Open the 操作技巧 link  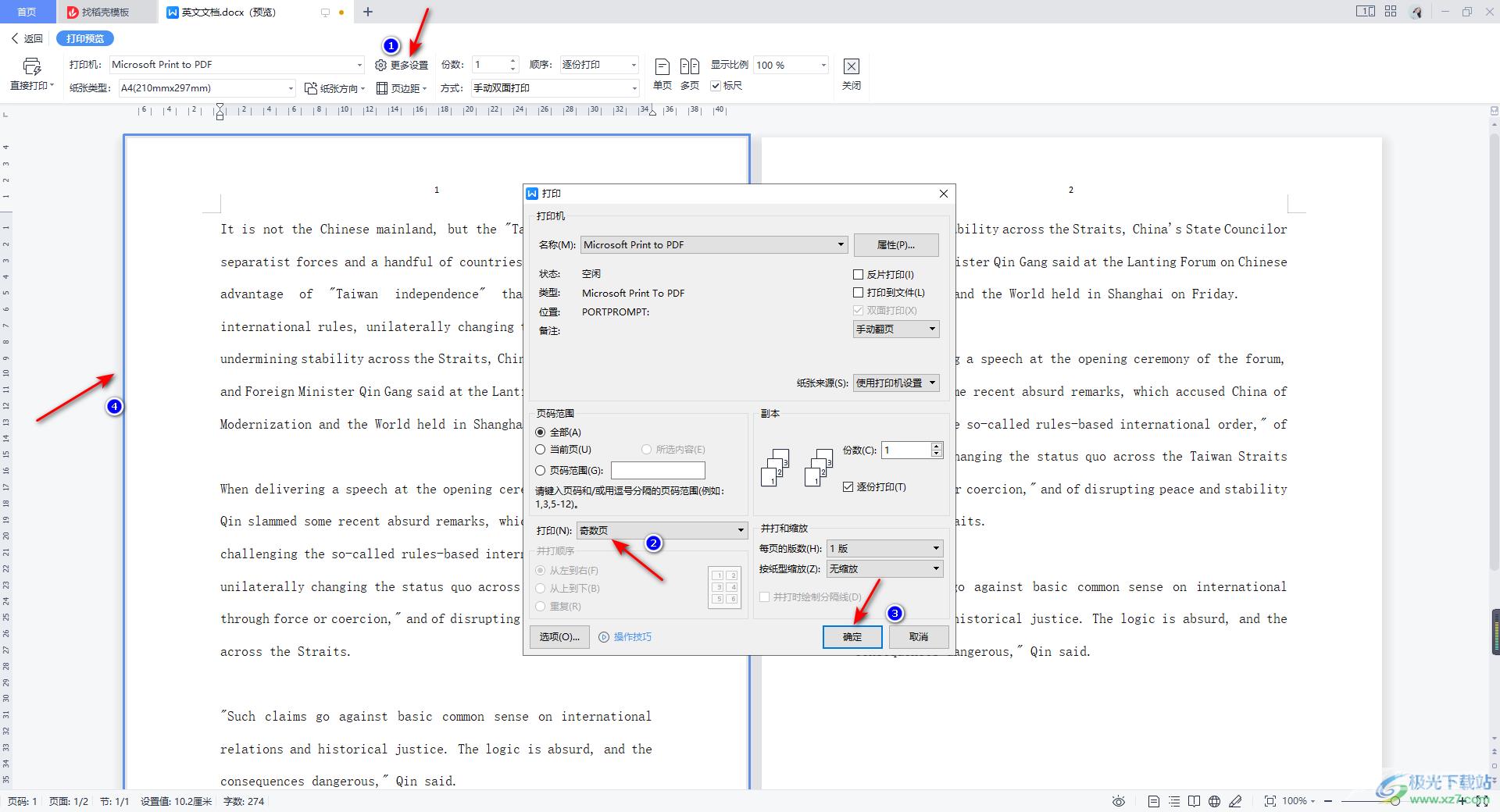(632, 637)
